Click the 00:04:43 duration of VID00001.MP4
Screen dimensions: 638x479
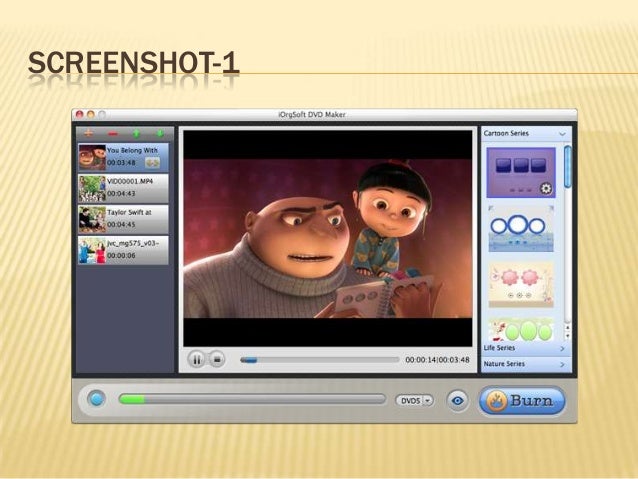tap(121, 193)
